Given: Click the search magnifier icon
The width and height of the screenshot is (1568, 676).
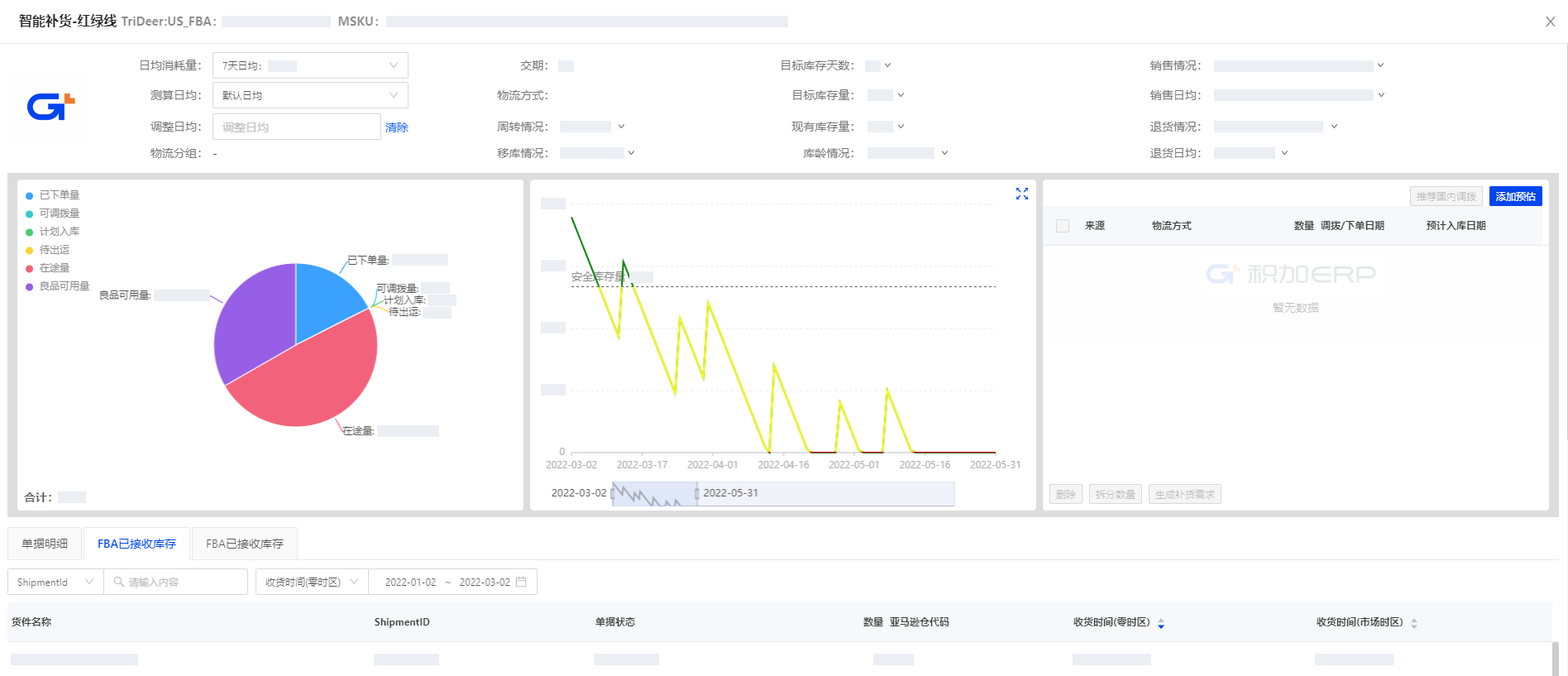Looking at the screenshot, I should (119, 582).
